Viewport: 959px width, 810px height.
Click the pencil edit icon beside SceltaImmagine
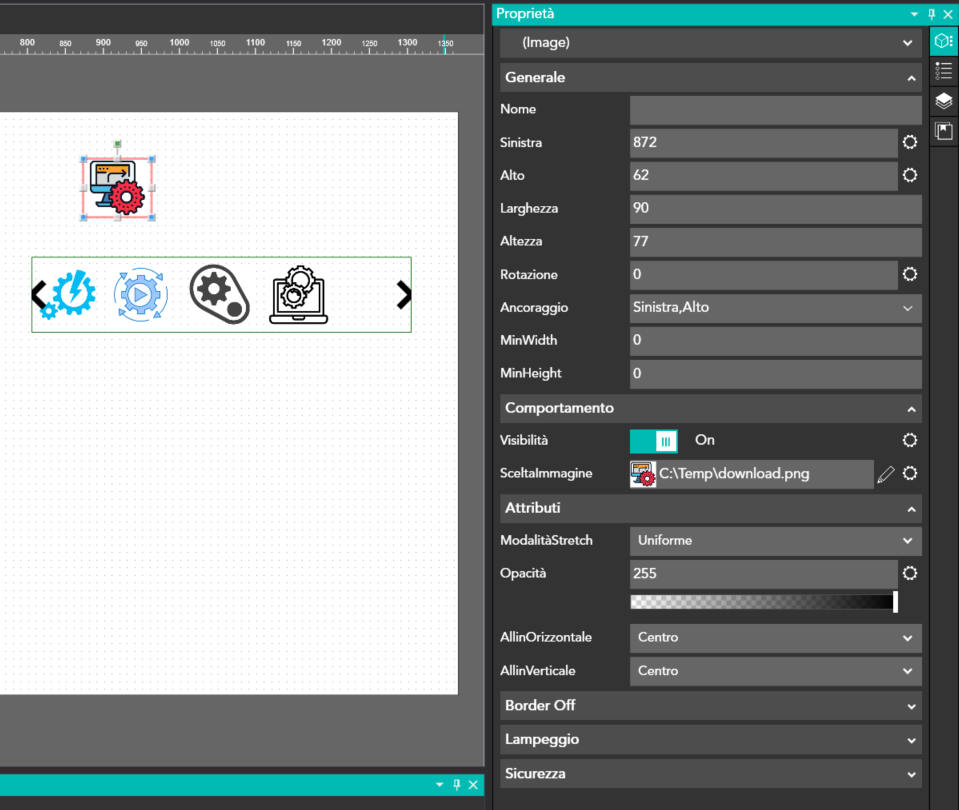tap(885, 475)
